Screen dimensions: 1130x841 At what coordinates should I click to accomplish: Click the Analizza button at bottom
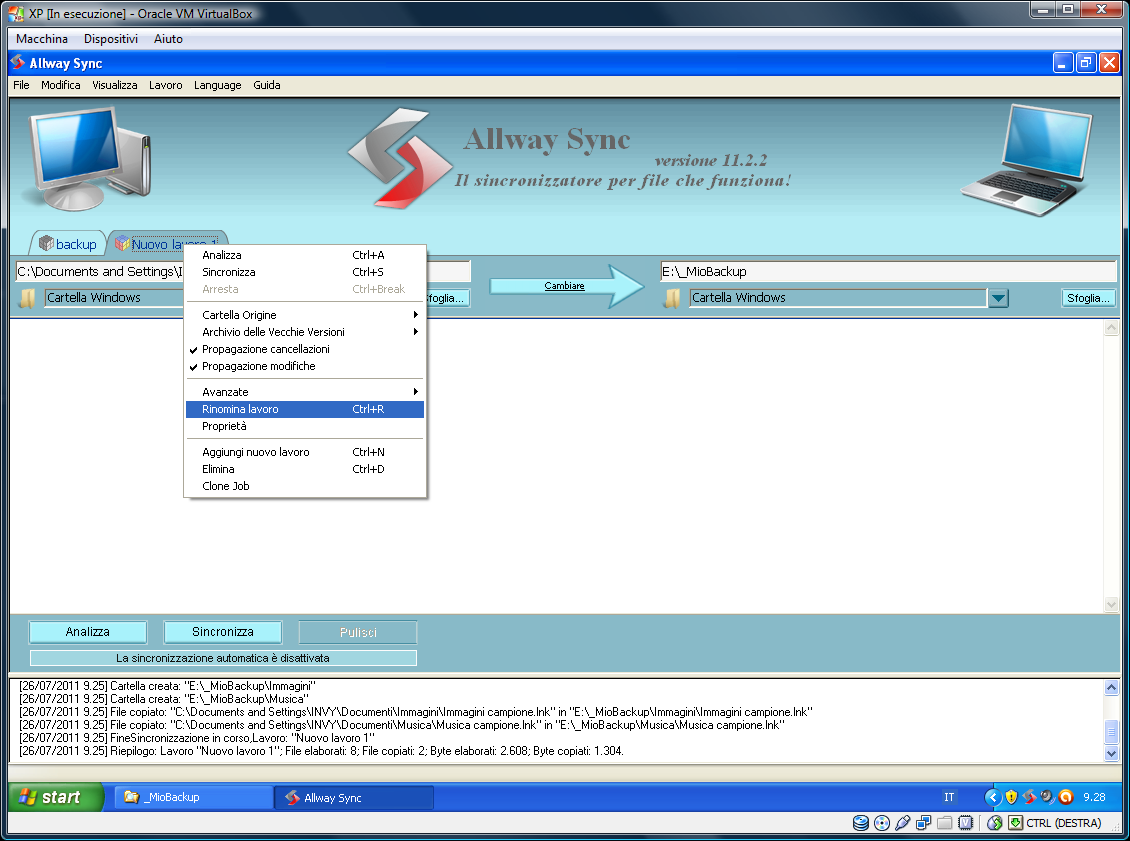pyautogui.click(x=88, y=632)
